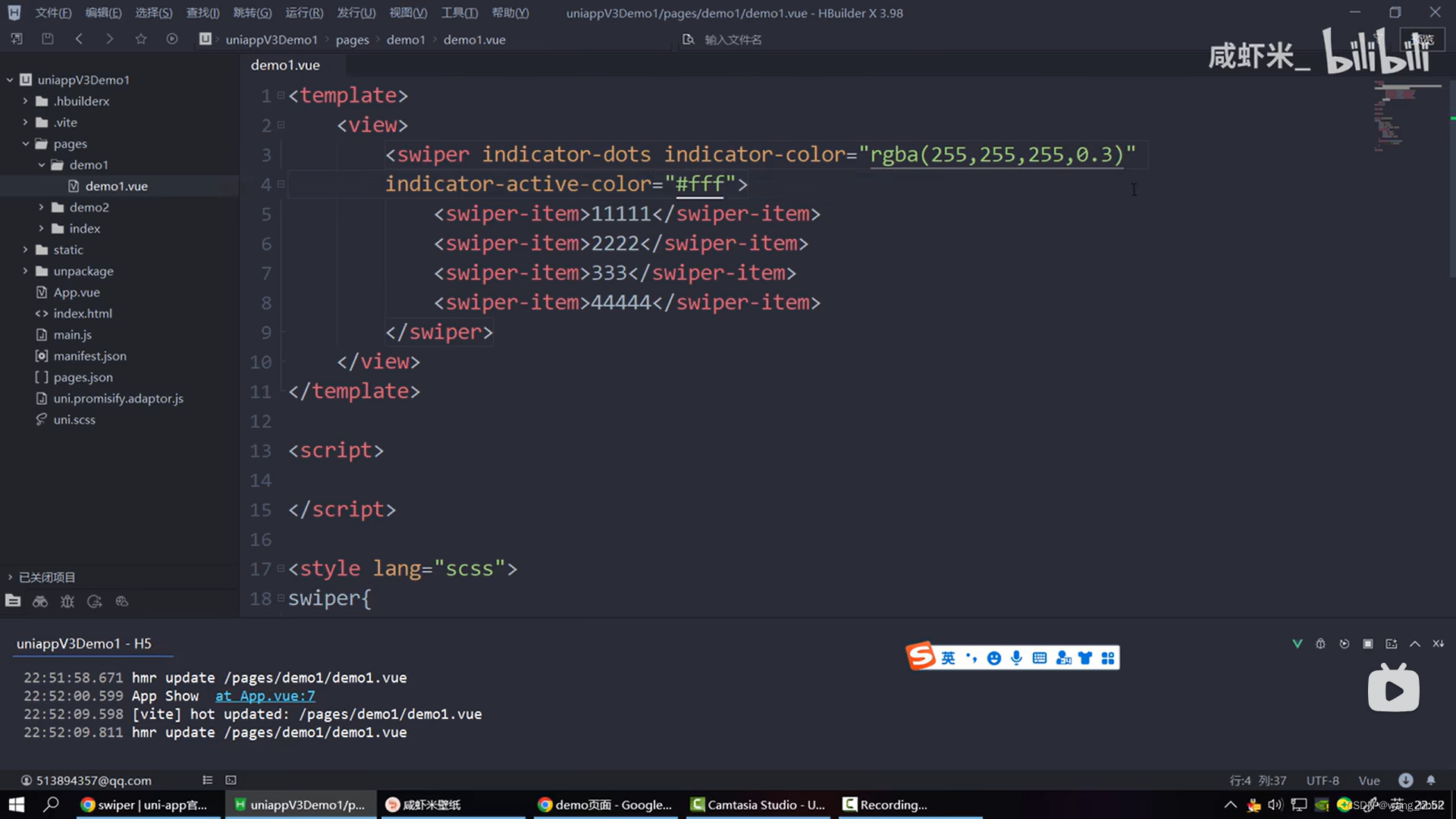Open the 发行(U) menu

point(356,13)
